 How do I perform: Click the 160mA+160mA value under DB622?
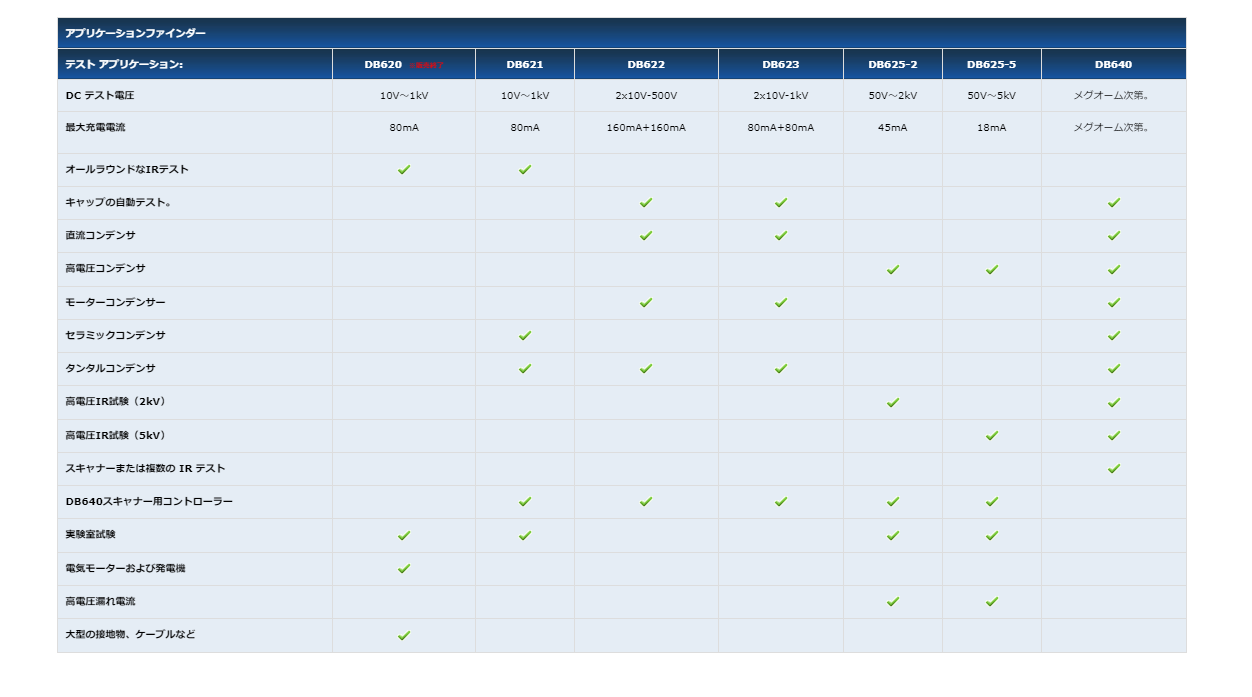pyautogui.click(x=646, y=128)
